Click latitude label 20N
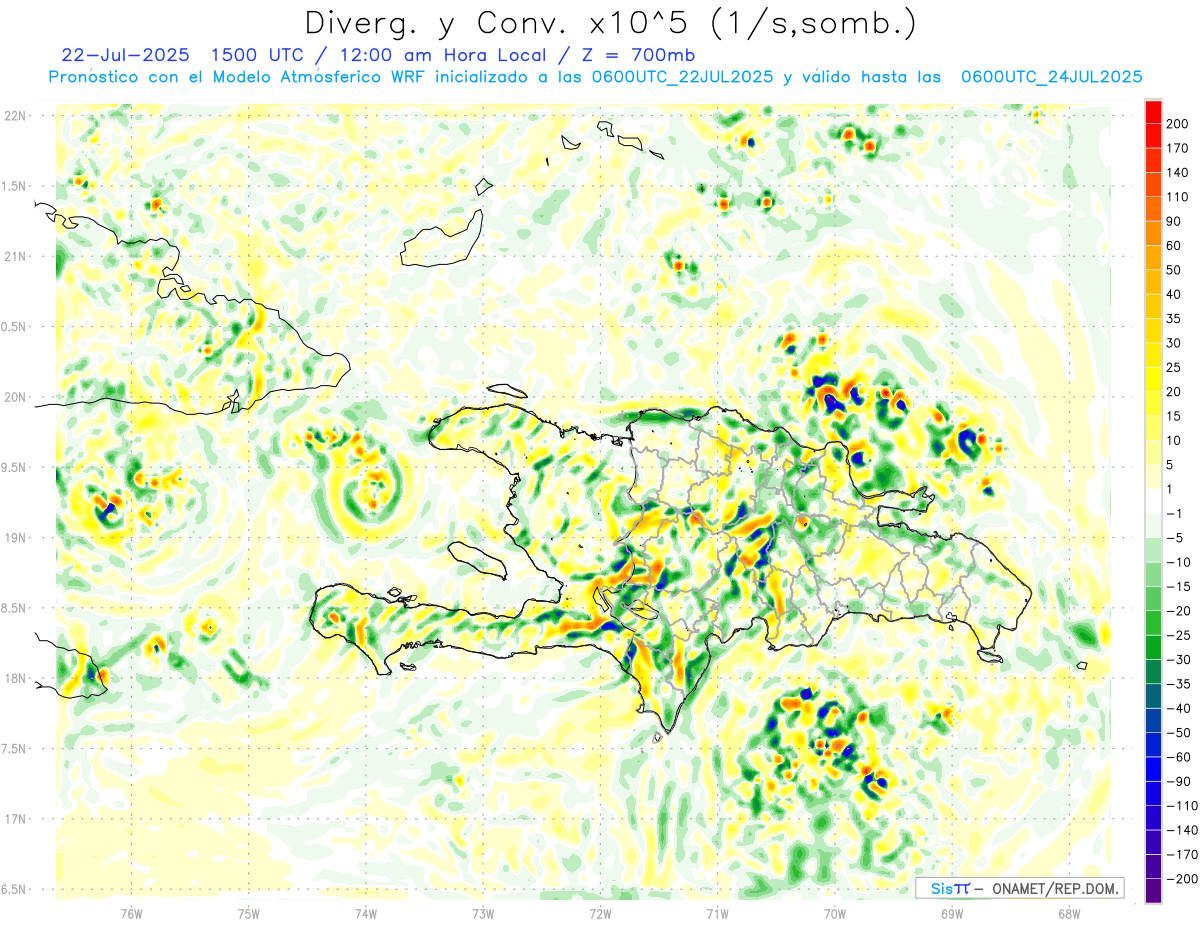Viewport: 1200px width, 927px height. tap(14, 397)
